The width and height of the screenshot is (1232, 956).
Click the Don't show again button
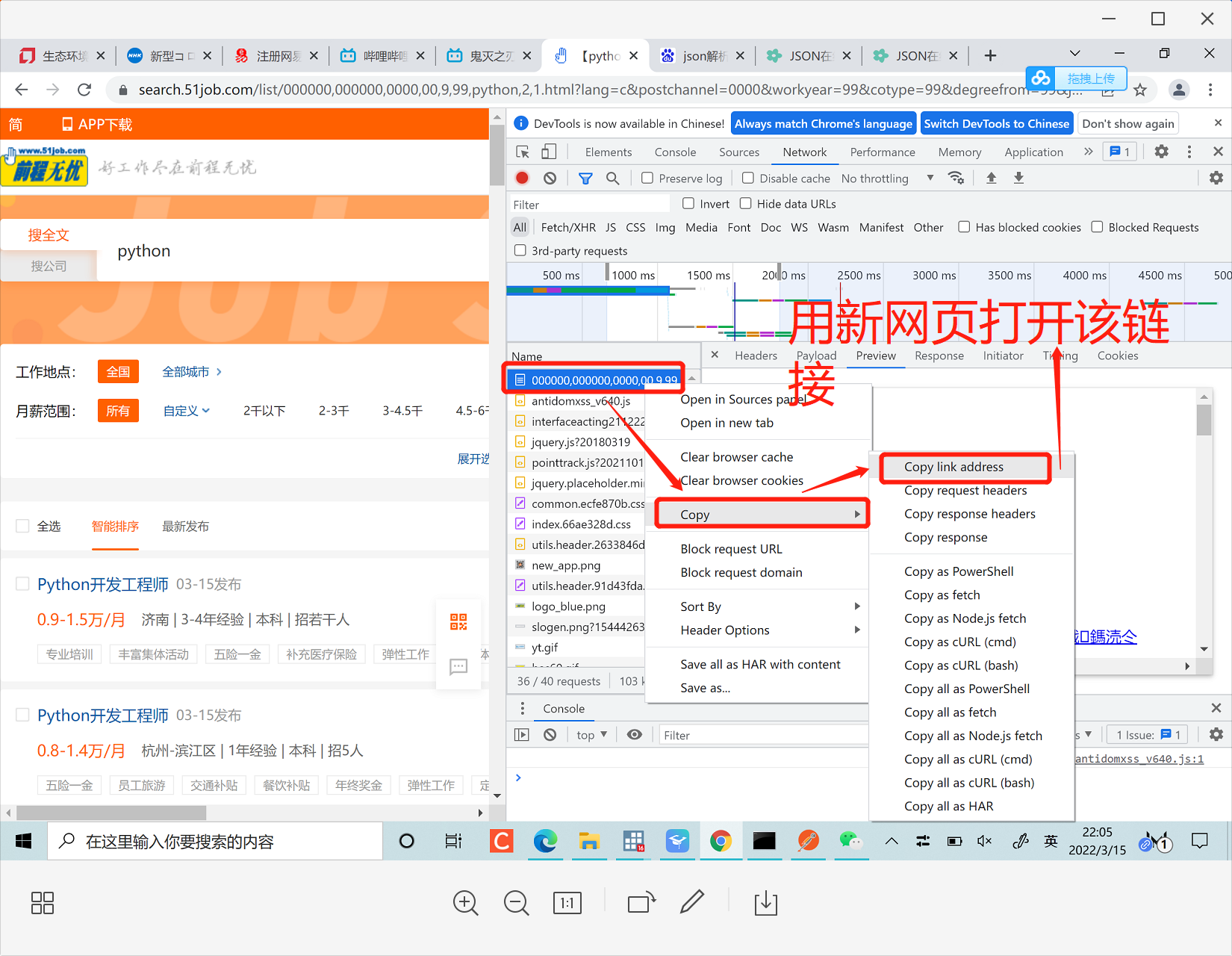click(1128, 123)
